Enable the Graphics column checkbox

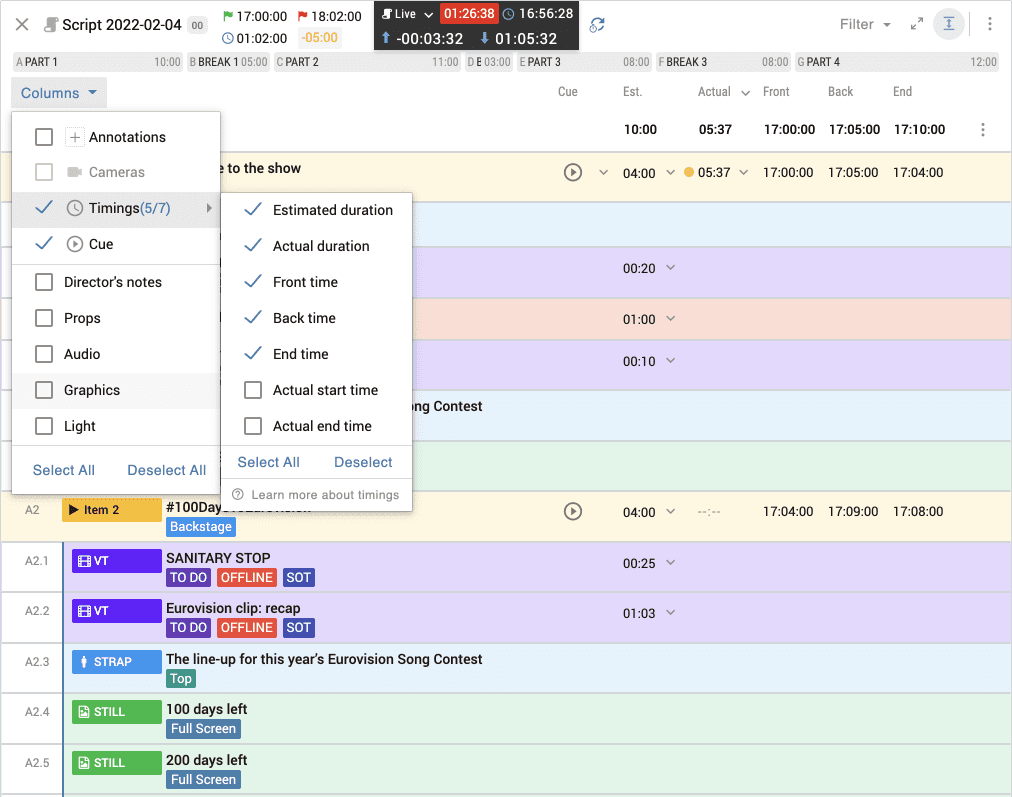44,390
